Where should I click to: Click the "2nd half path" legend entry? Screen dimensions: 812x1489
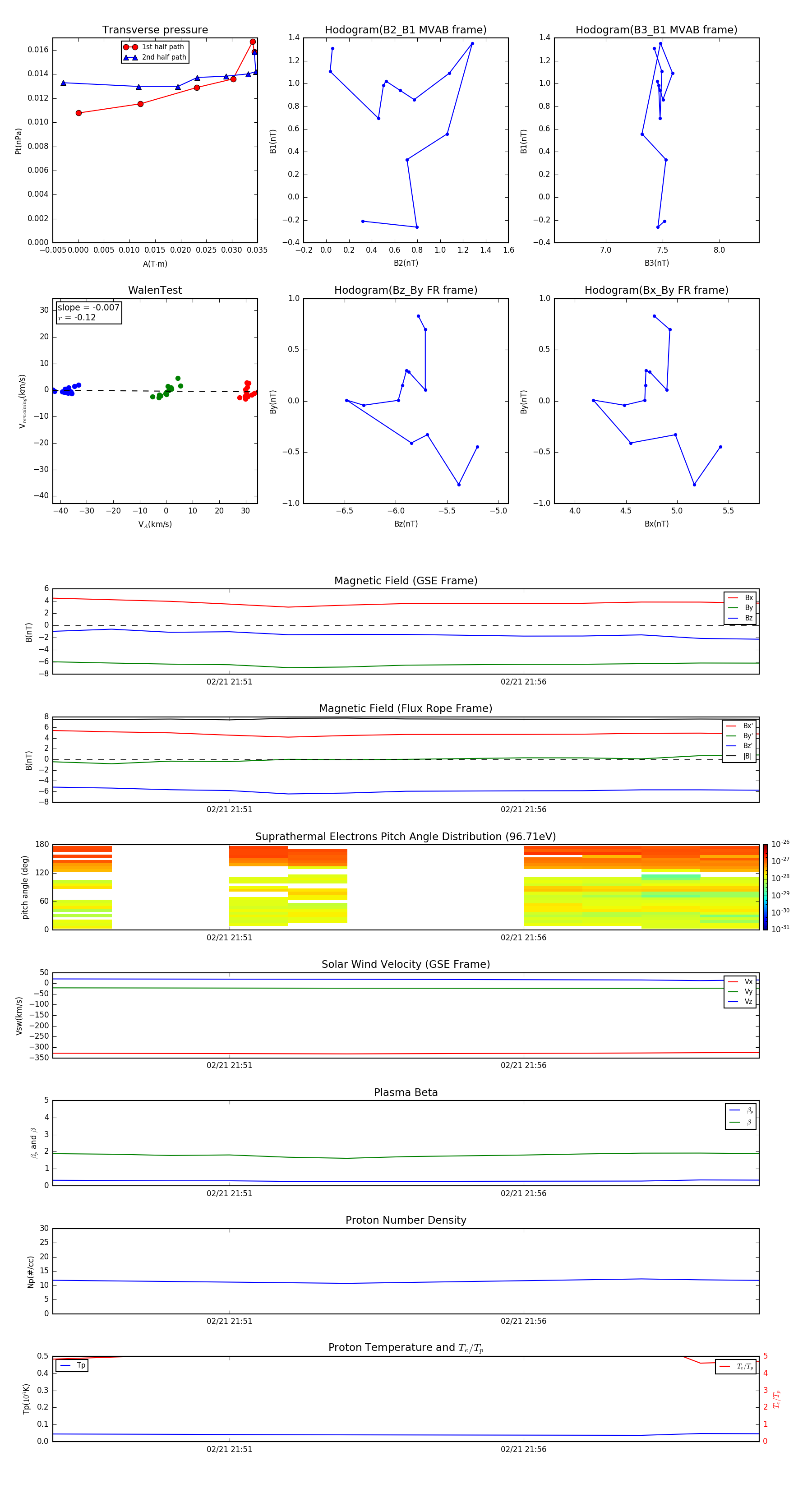pos(155,57)
